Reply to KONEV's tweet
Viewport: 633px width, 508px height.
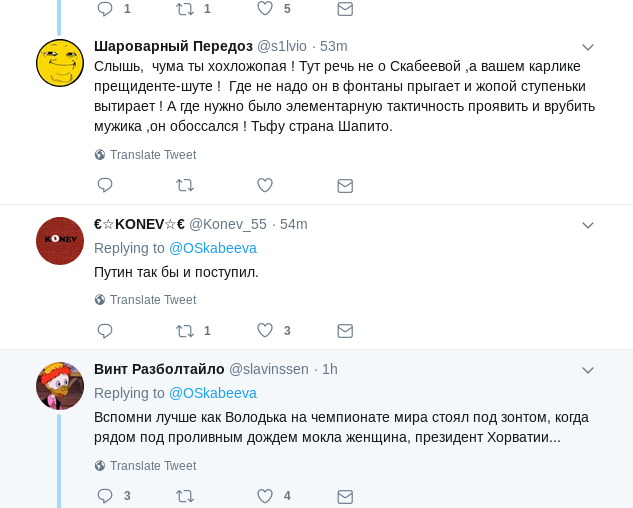click(105, 330)
